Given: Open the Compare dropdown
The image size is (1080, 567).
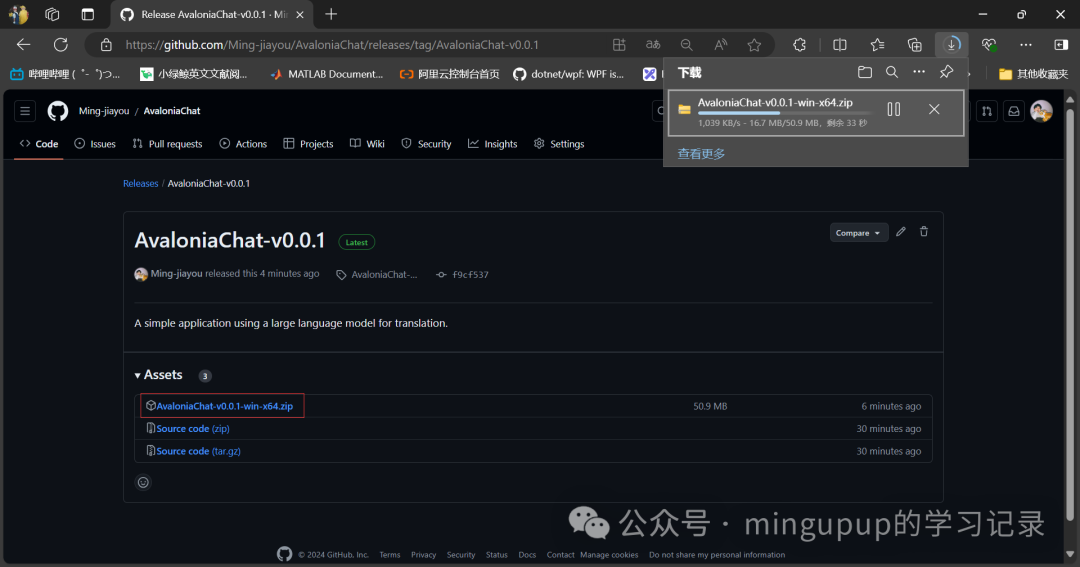Looking at the screenshot, I should 858,233.
